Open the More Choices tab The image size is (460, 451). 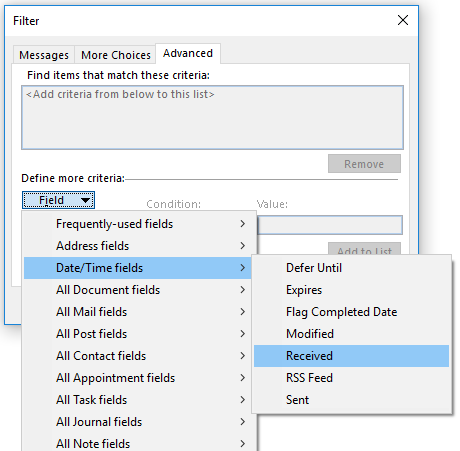(x=115, y=55)
